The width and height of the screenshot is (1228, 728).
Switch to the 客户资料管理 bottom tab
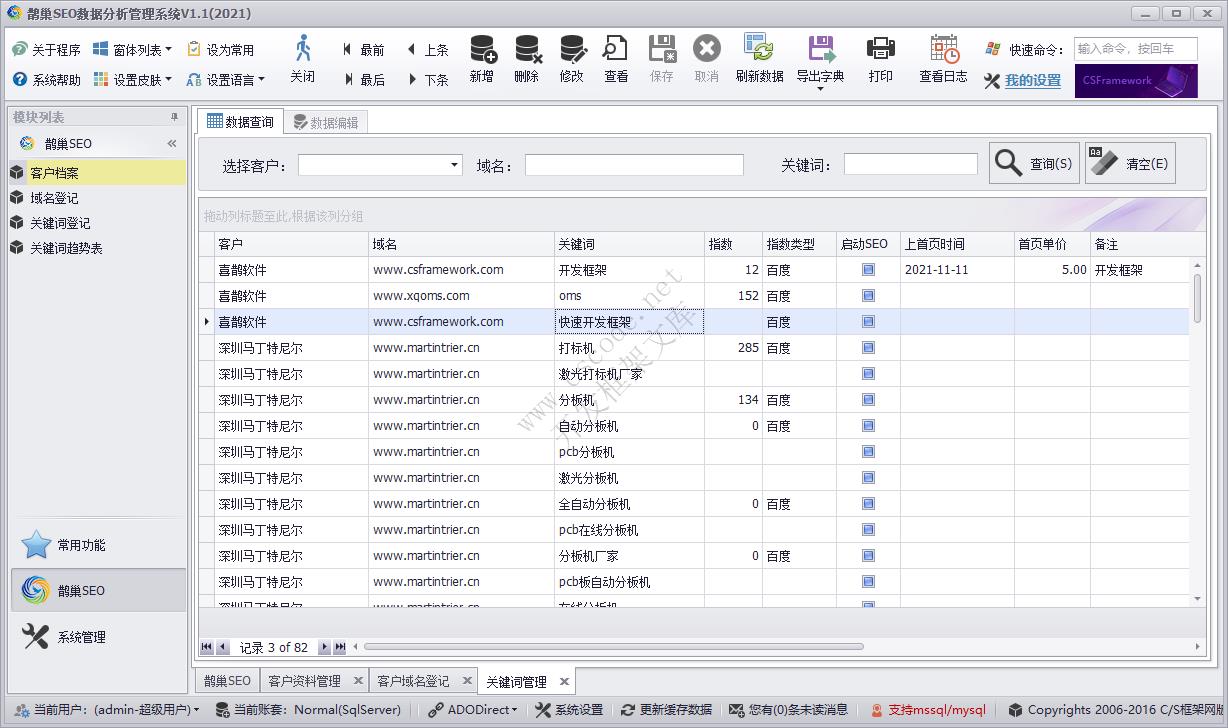click(304, 681)
